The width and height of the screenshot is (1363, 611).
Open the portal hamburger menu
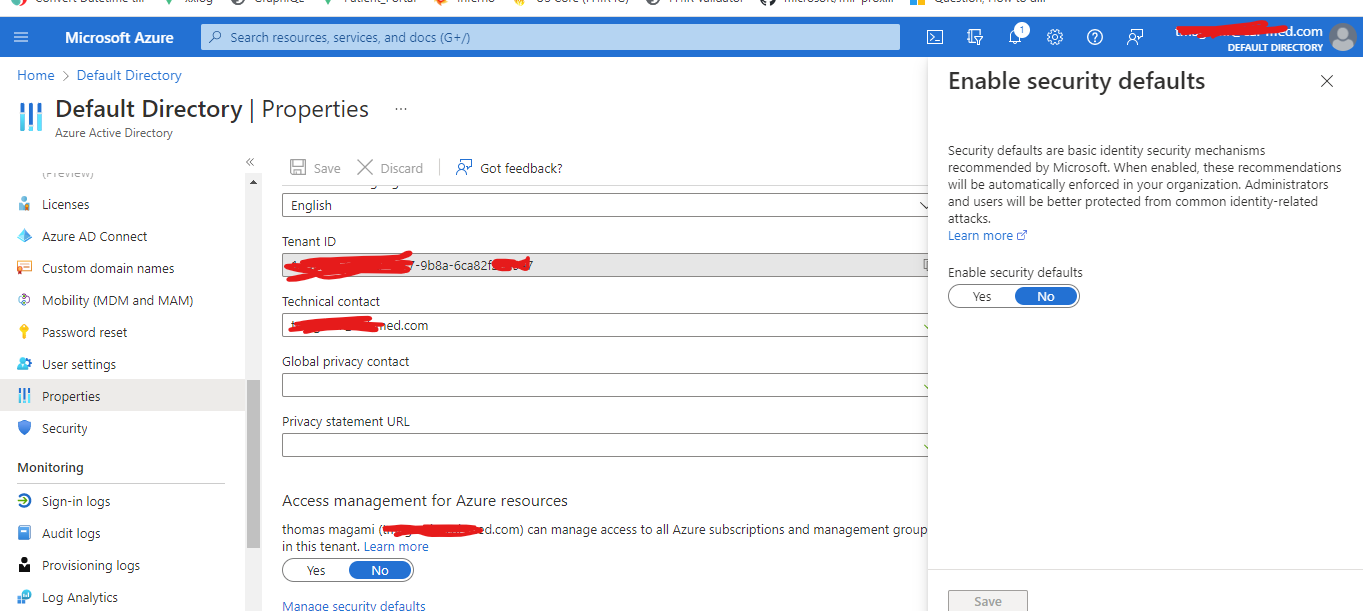pos(21,36)
